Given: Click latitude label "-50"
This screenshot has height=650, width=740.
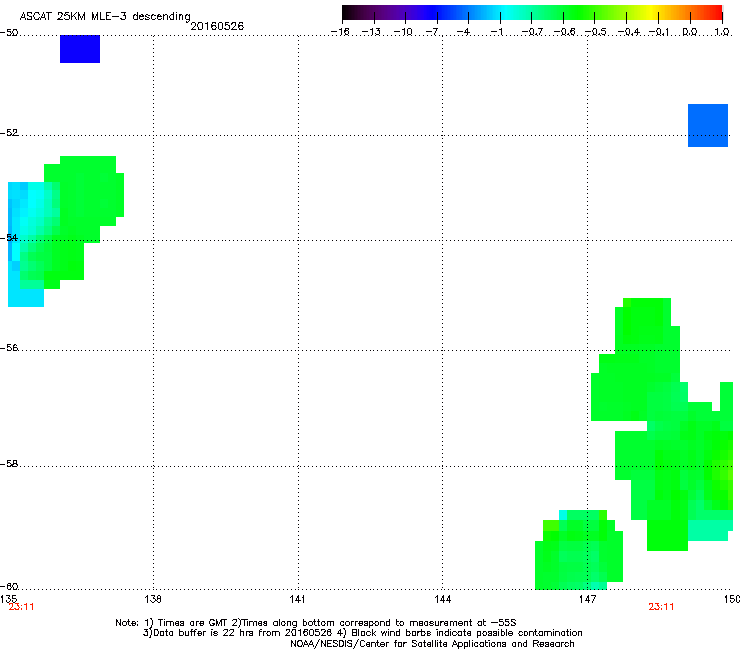Looking at the screenshot, I should pos(9,33).
